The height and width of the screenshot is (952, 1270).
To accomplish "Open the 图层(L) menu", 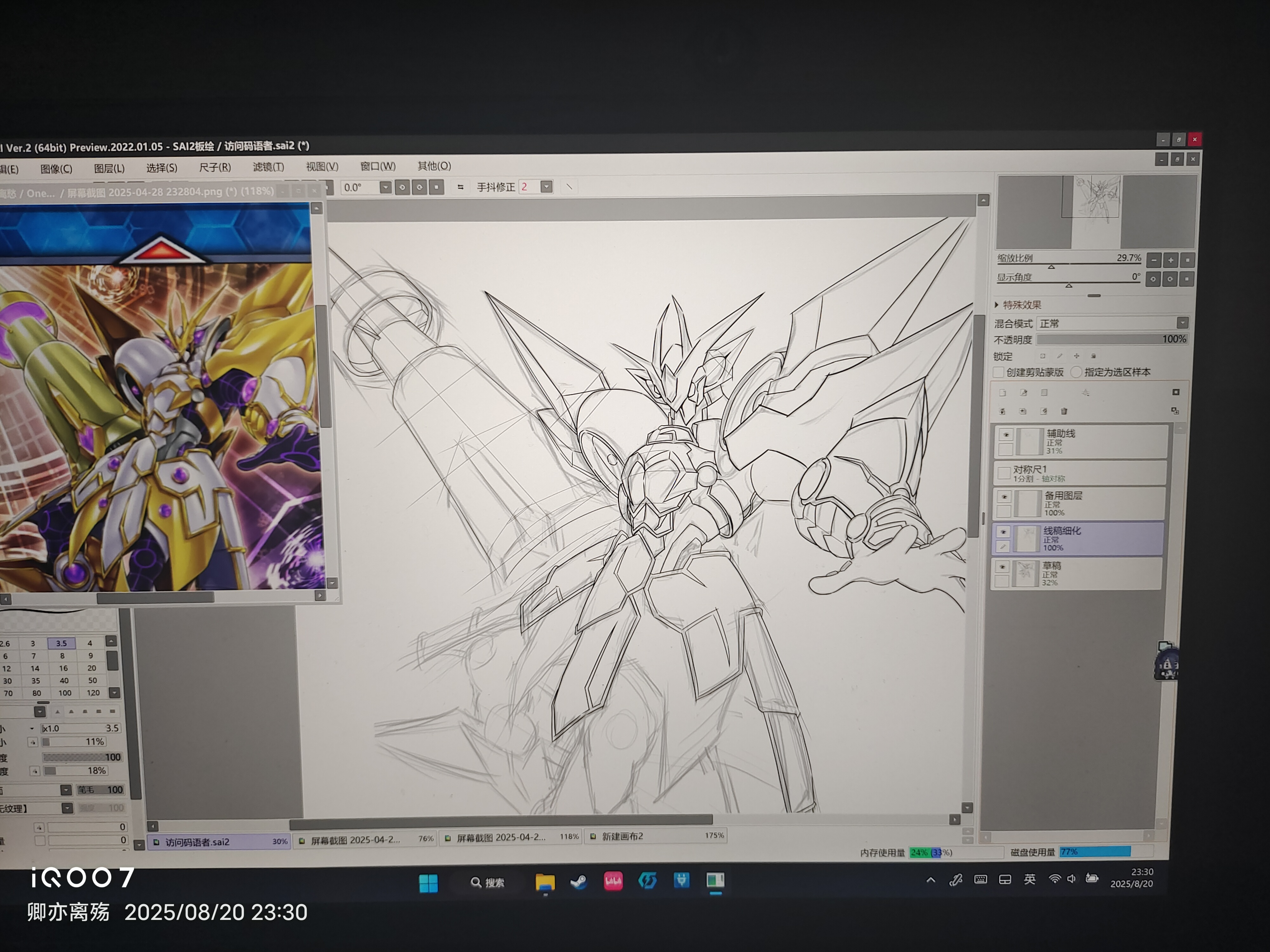I will 109,168.
